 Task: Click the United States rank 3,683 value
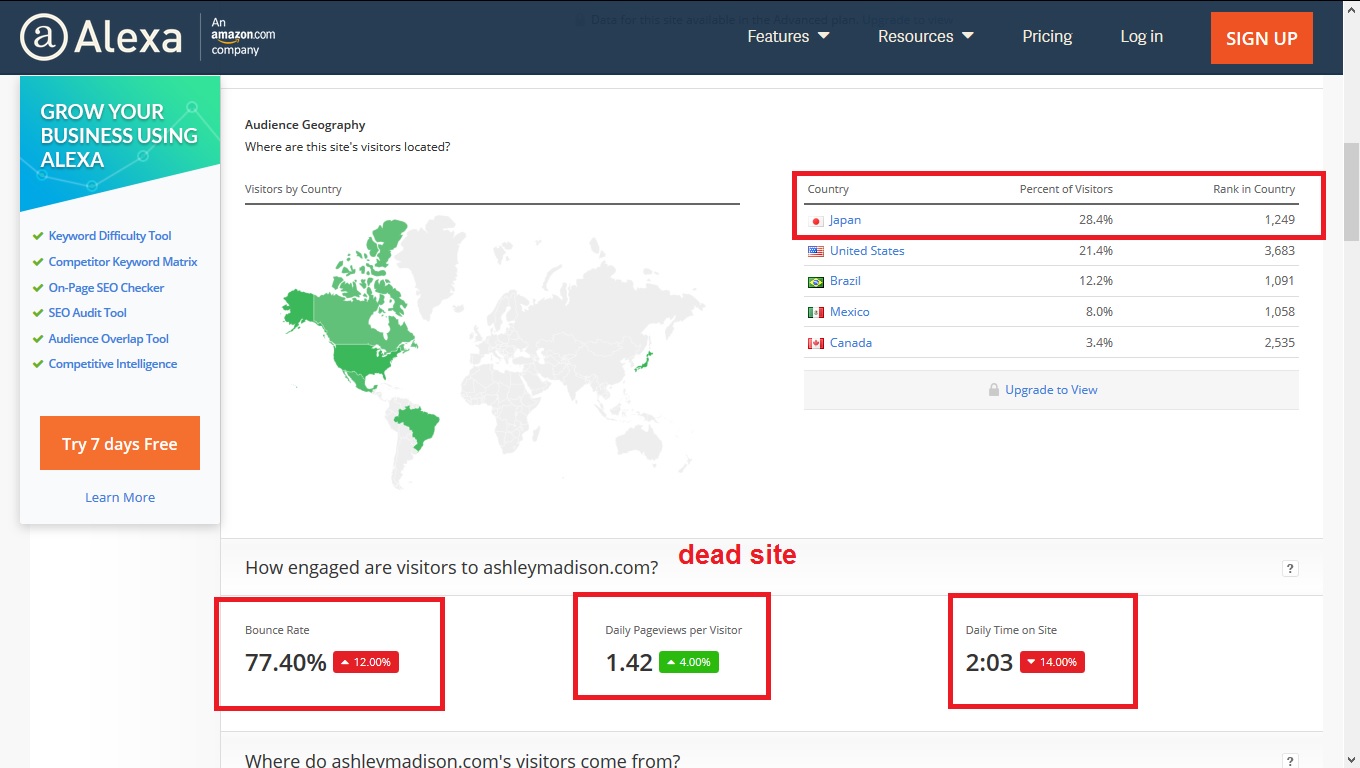coord(1279,251)
